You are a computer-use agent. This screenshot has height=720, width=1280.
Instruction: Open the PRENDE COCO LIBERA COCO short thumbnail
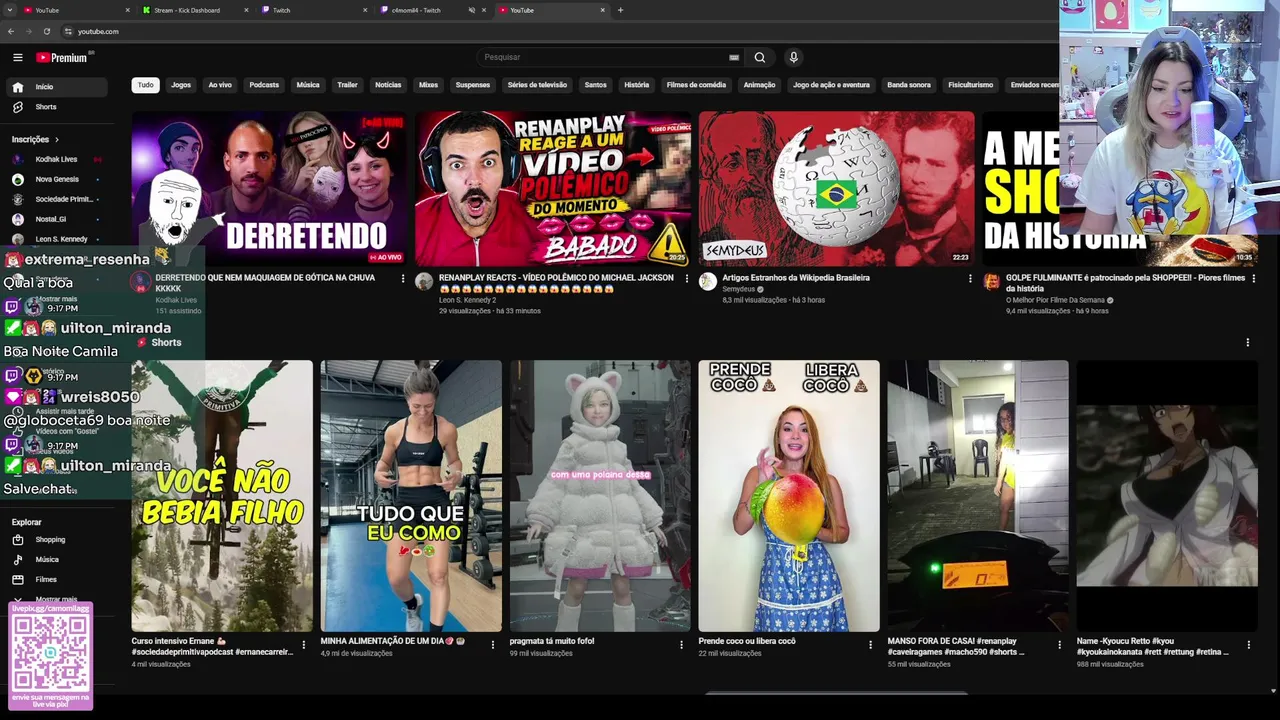point(789,496)
